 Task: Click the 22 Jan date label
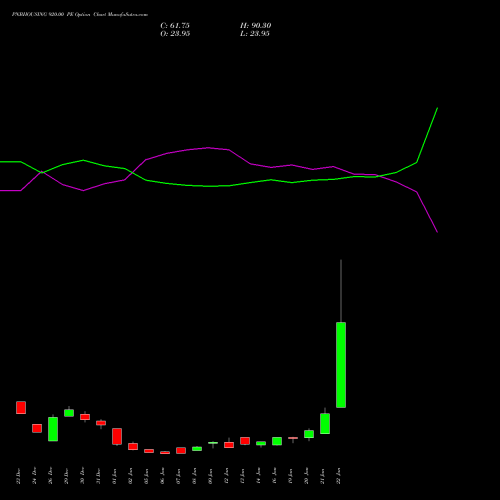tap(338, 476)
